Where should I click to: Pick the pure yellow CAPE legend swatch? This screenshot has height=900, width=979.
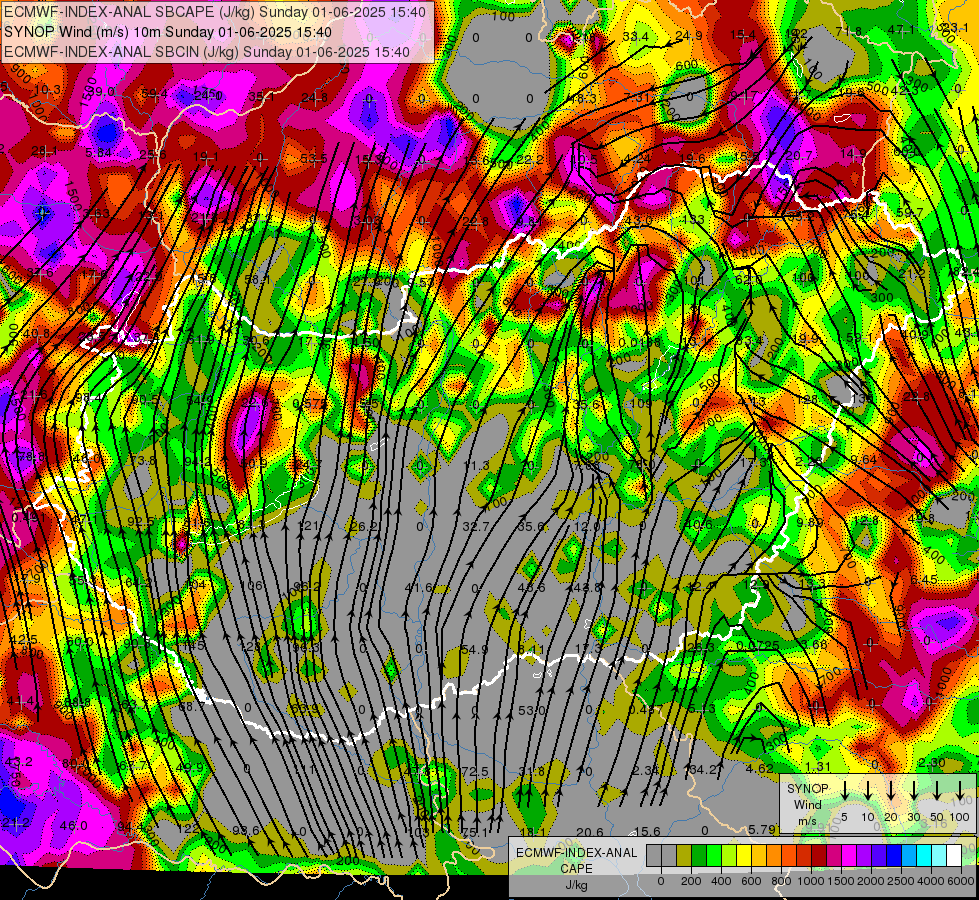coord(744,856)
